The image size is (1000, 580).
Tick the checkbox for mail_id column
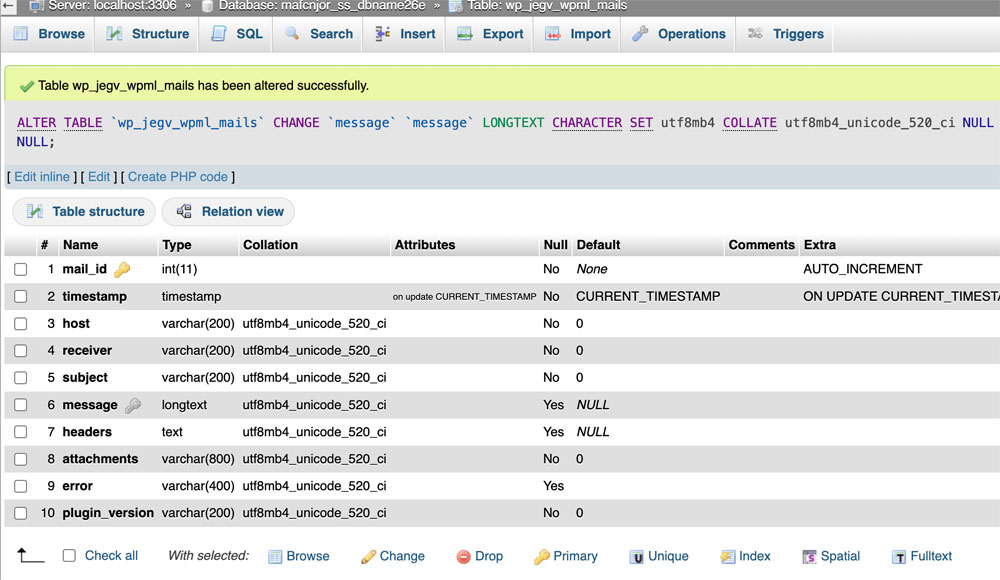click(21, 270)
